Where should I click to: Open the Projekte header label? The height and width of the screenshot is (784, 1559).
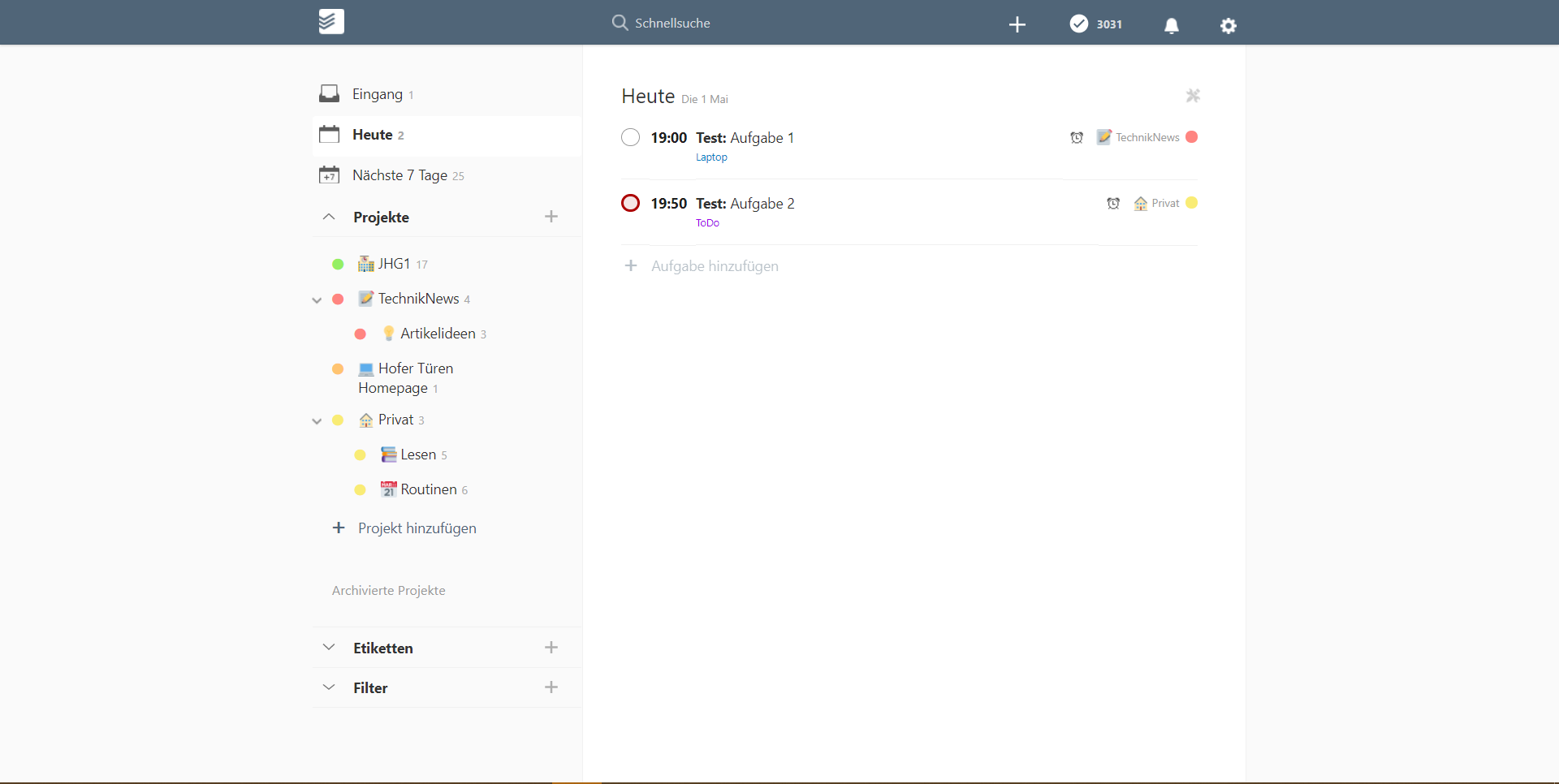point(381,218)
